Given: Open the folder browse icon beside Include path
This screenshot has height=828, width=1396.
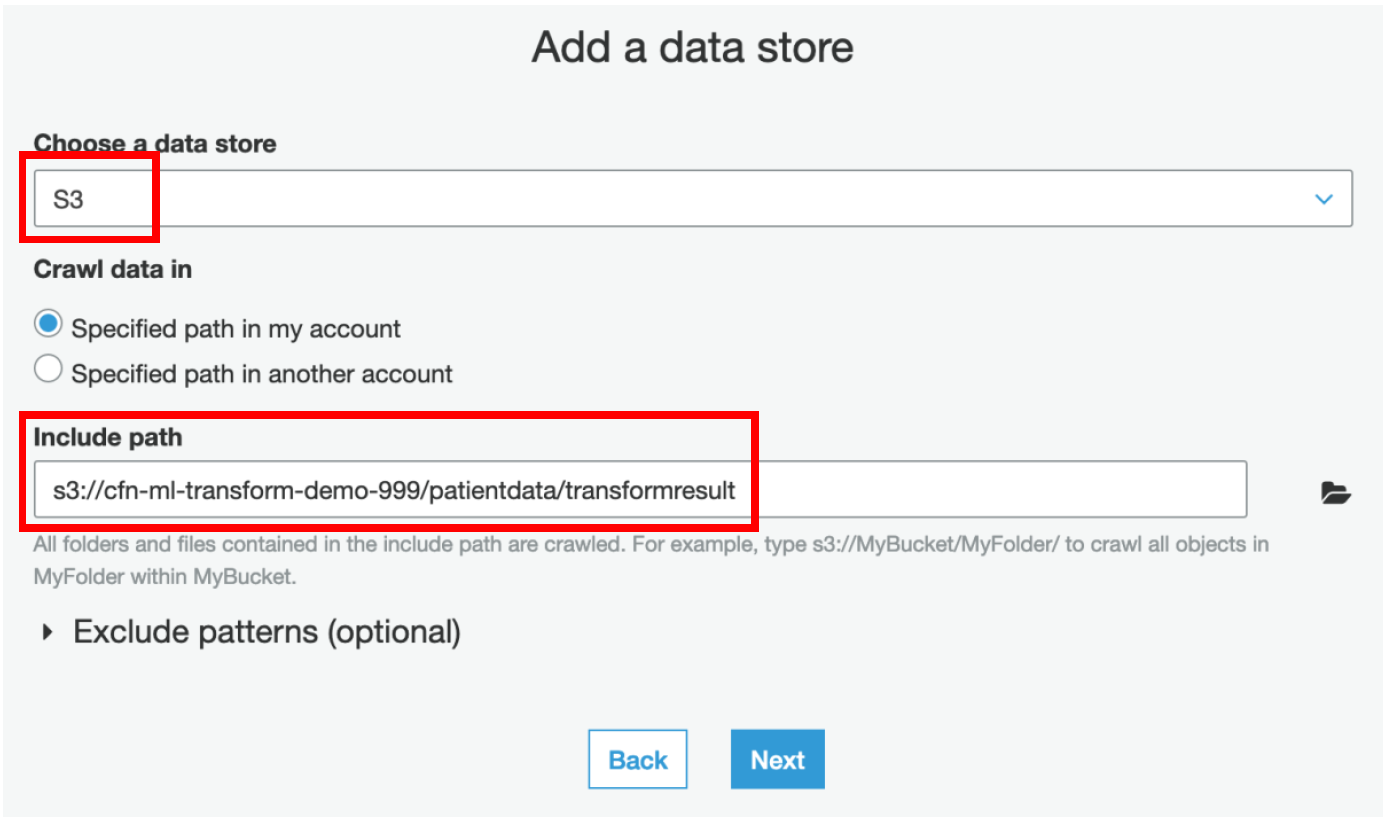Looking at the screenshot, I should pos(1336,492).
